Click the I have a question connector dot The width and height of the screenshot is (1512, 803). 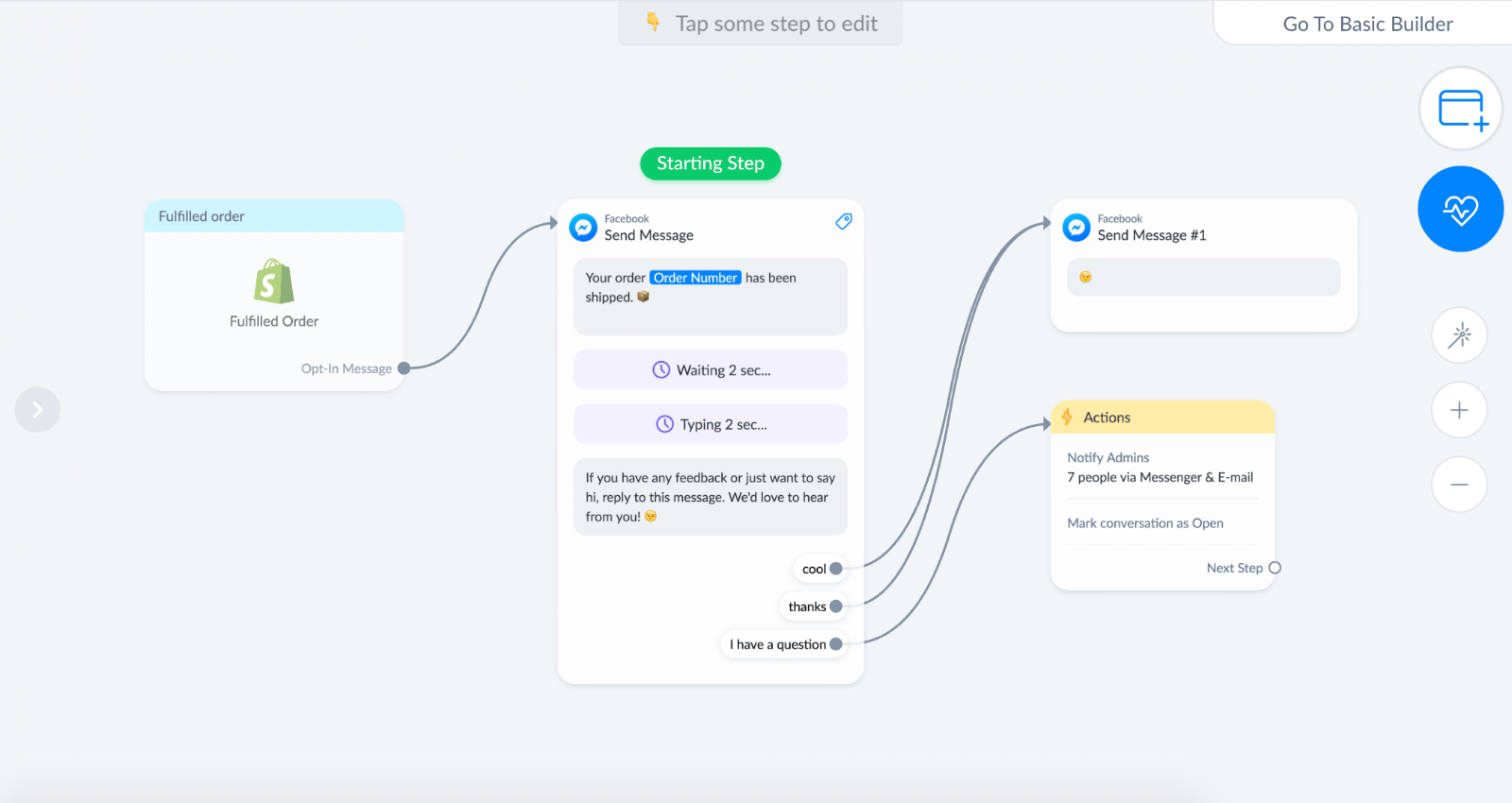click(x=835, y=644)
